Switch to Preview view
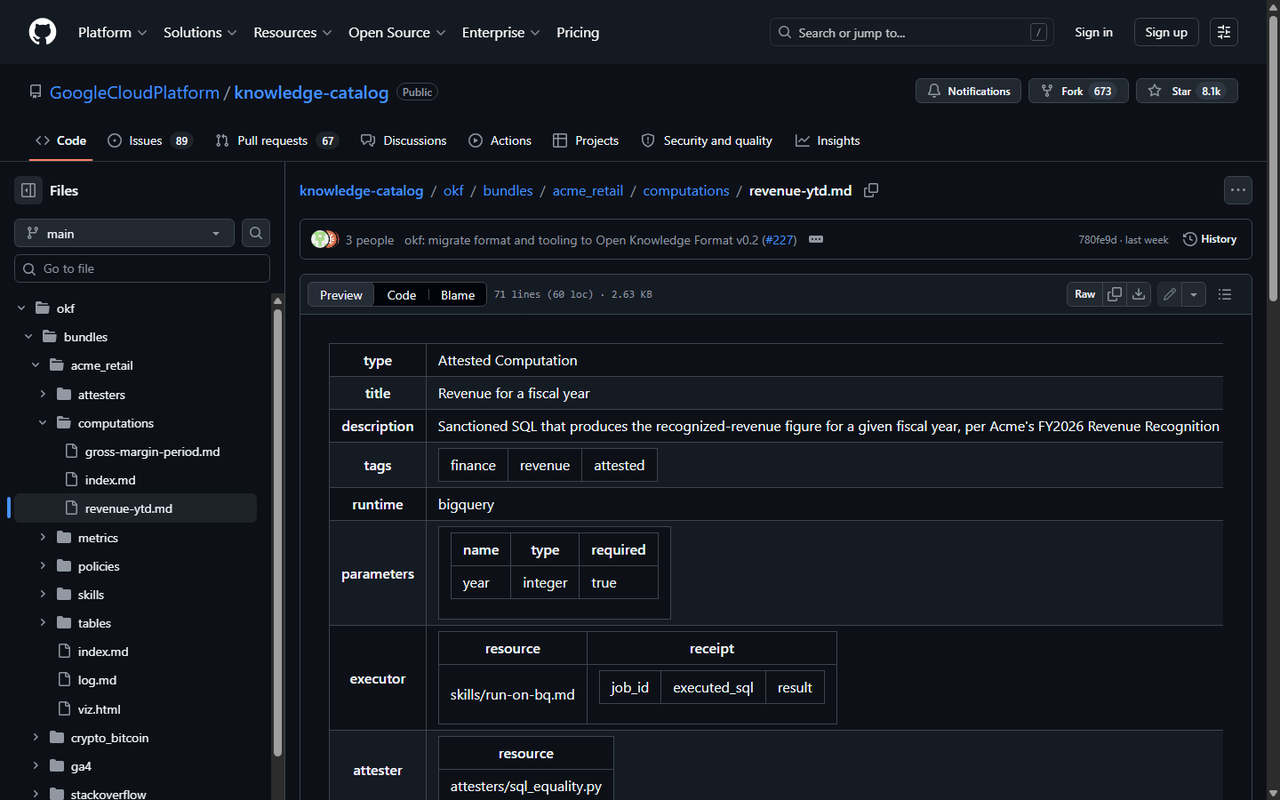Viewport: 1280px width, 800px height. (341, 295)
